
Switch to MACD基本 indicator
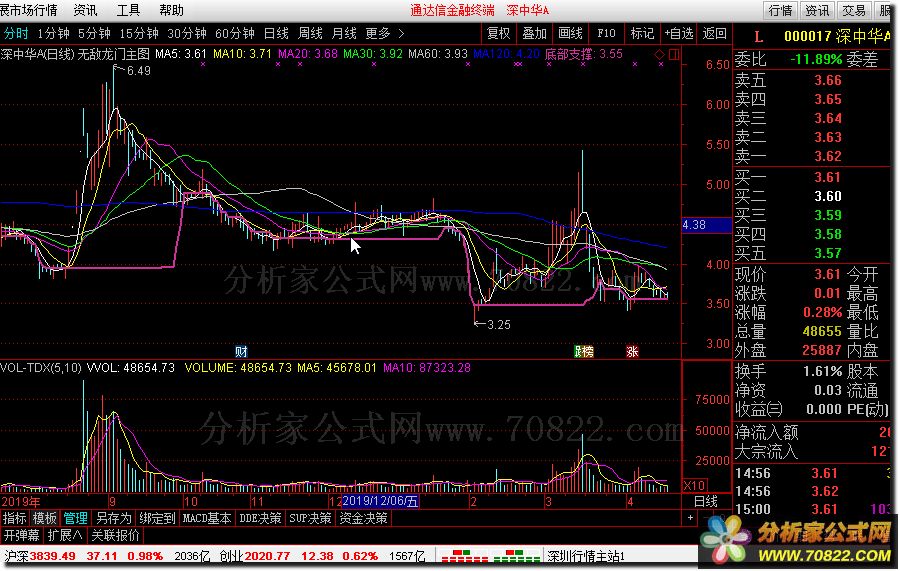pos(207,518)
